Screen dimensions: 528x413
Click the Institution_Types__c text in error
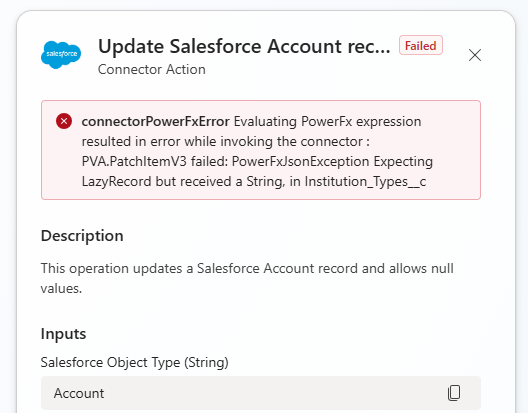365,182
